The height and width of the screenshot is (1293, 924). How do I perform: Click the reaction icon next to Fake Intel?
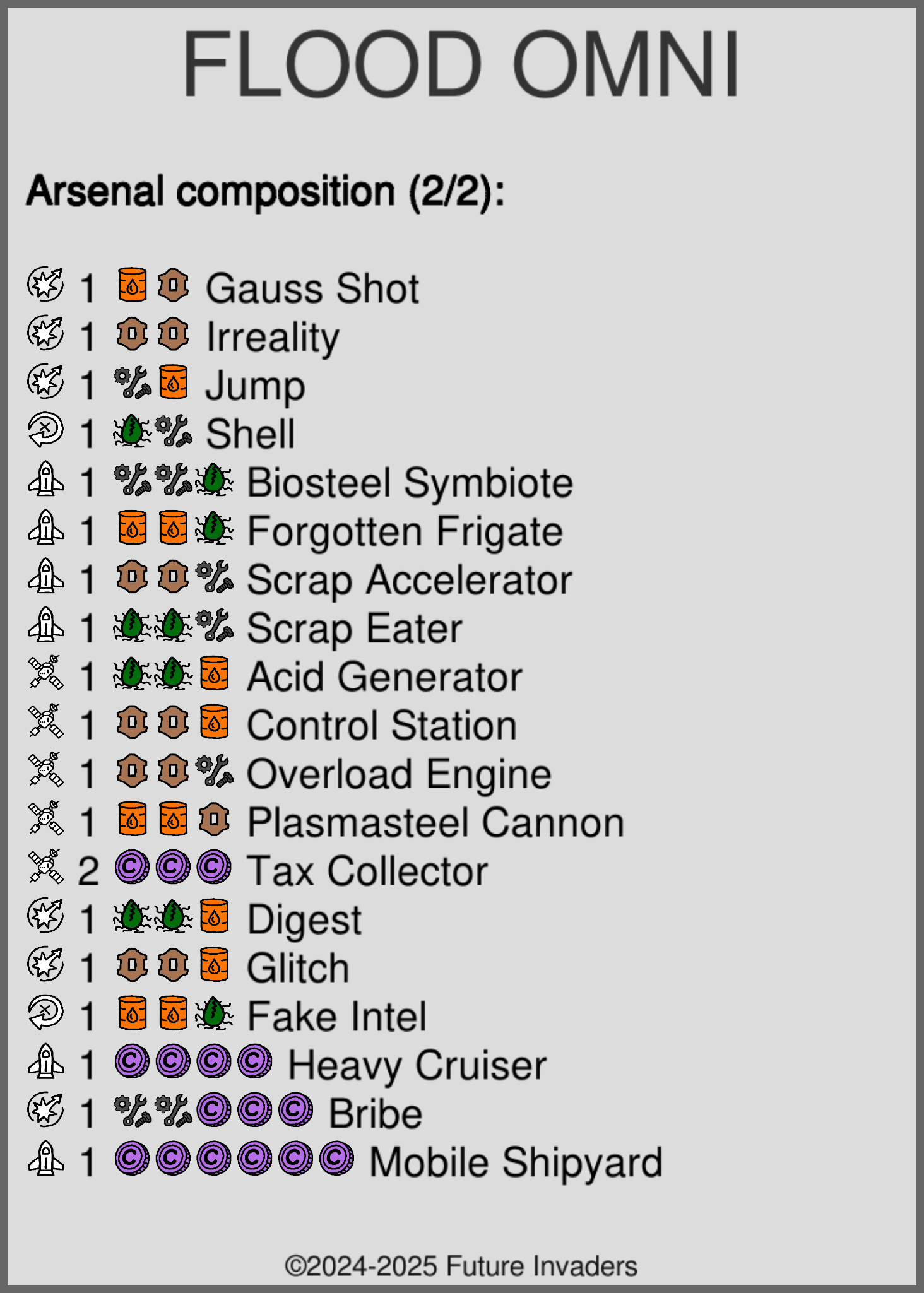click(45, 1013)
